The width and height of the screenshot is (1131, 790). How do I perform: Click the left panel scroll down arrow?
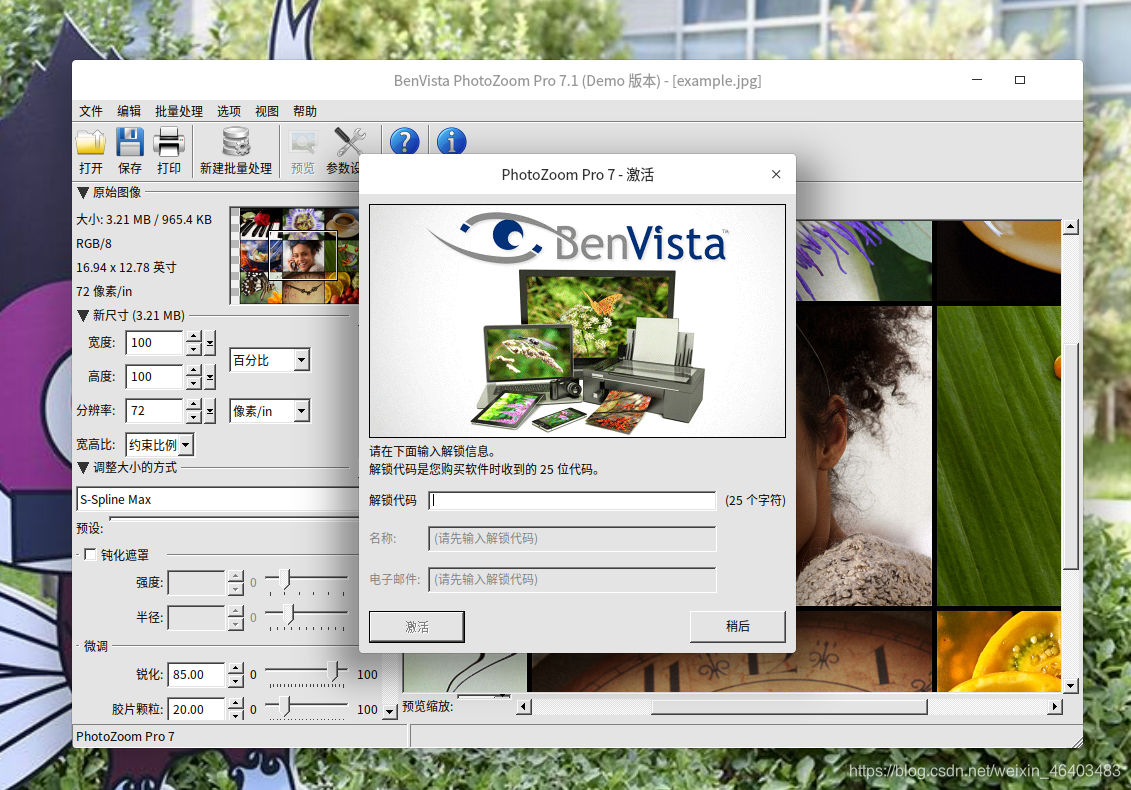(390, 711)
